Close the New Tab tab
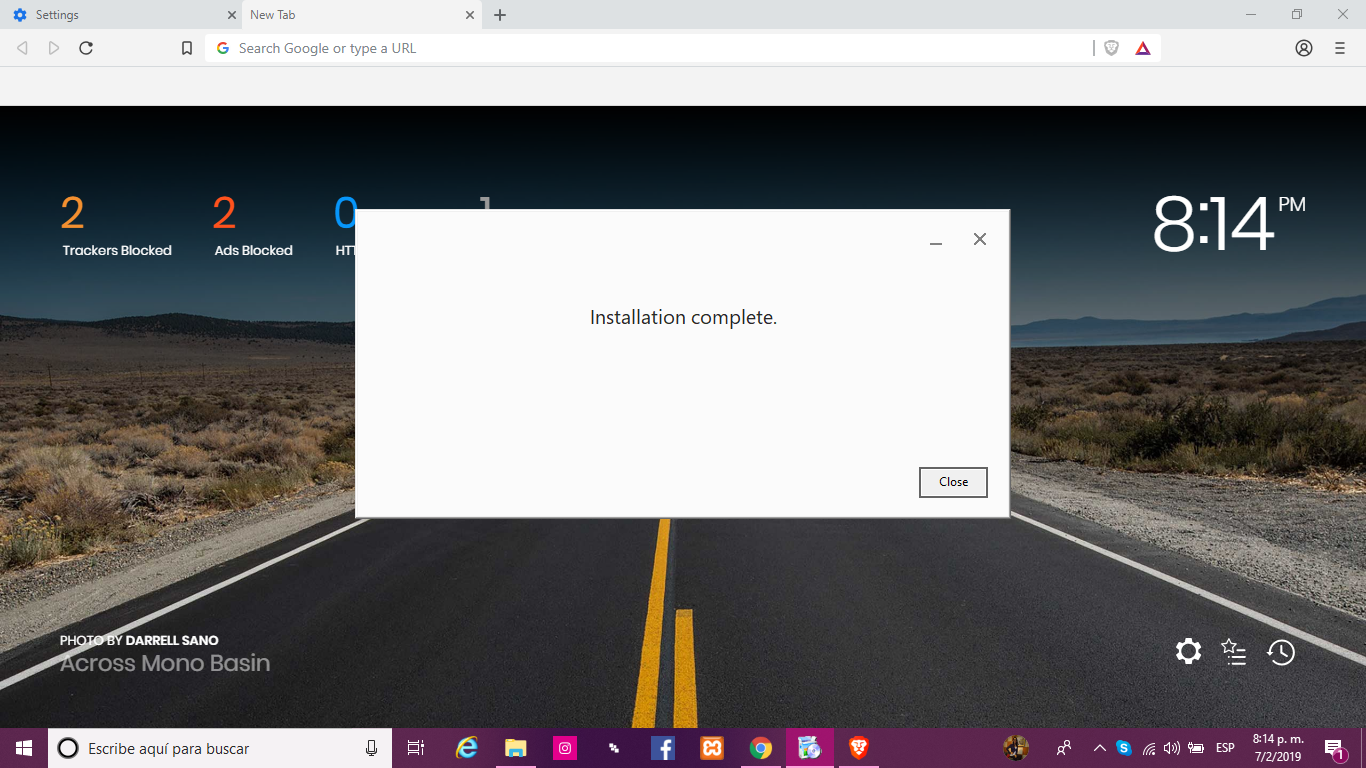This screenshot has height=768, width=1366. pyautogui.click(x=470, y=15)
